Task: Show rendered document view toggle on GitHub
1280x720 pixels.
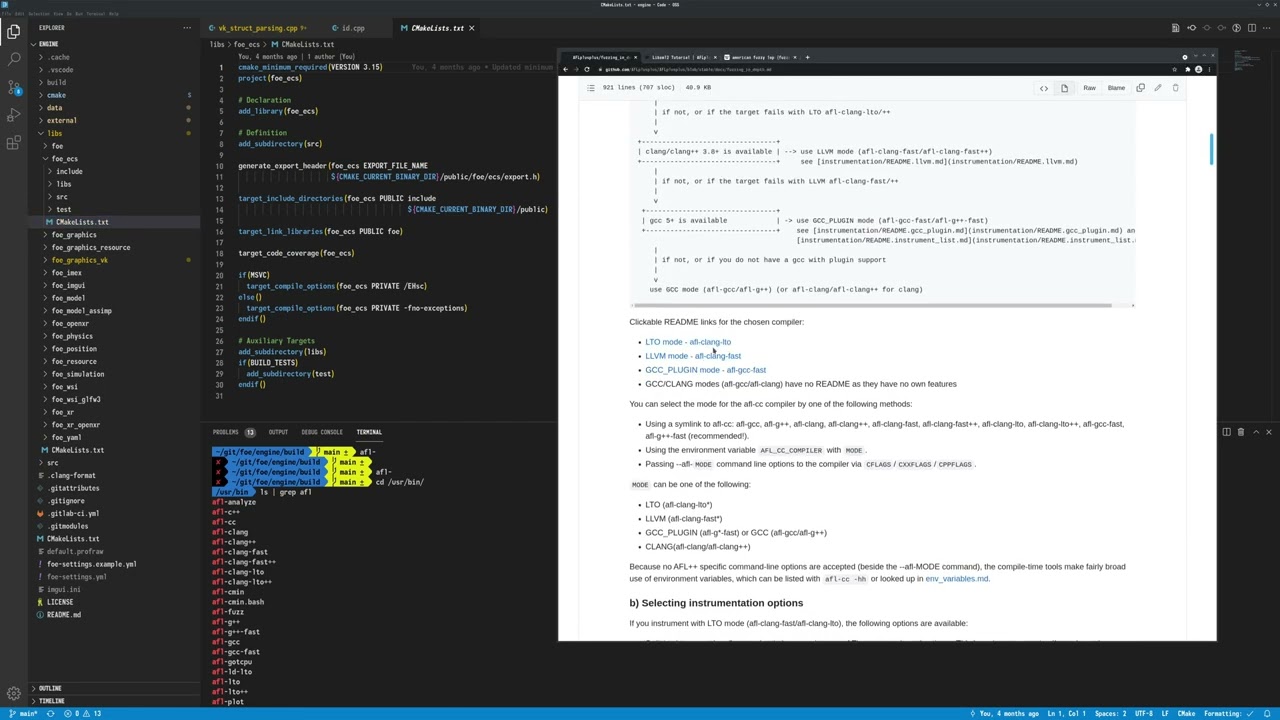Action: 1064,88
